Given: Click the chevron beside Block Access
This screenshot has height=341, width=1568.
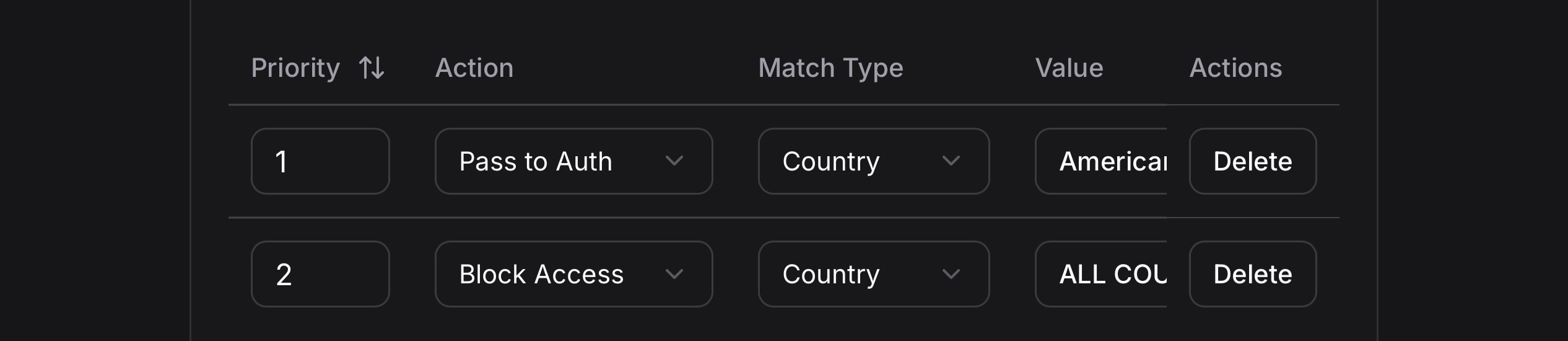Looking at the screenshot, I should (x=674, y=274).
